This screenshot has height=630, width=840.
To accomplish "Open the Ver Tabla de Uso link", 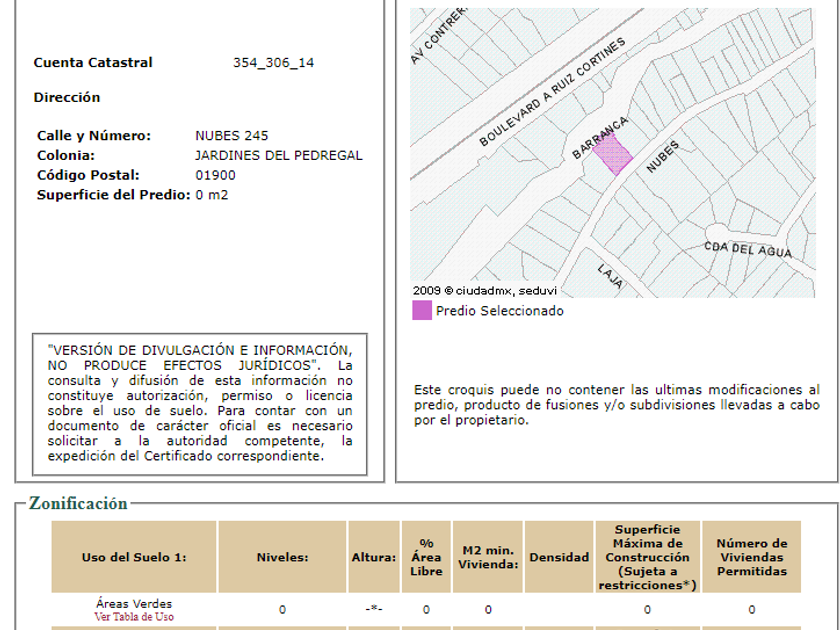I will [134, 617].
